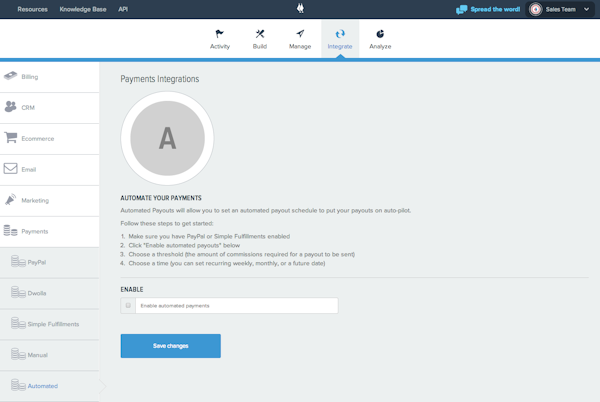
Task: Open the Knowledge Base link
Action: tap(83, 9)
